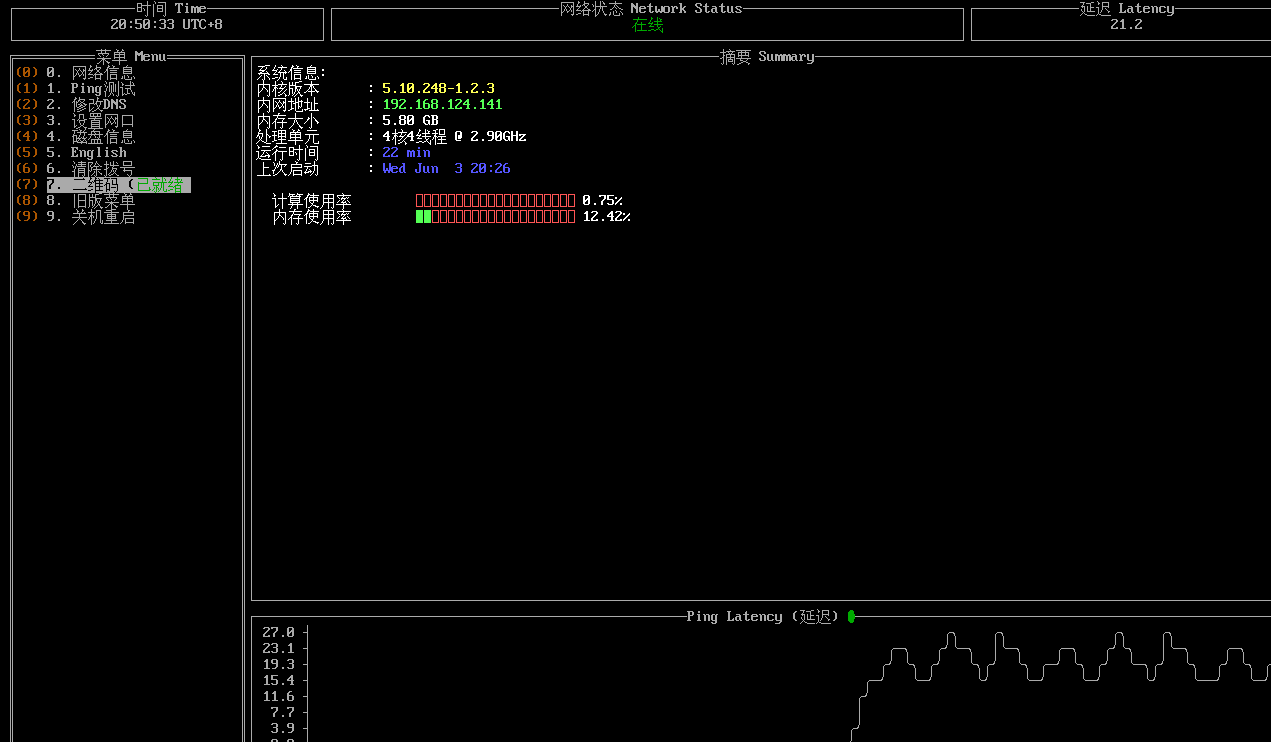The height and width of the screenshot is (742, 1271).
Task: Click the 19.3 axis label
Action: pos(278,664)
